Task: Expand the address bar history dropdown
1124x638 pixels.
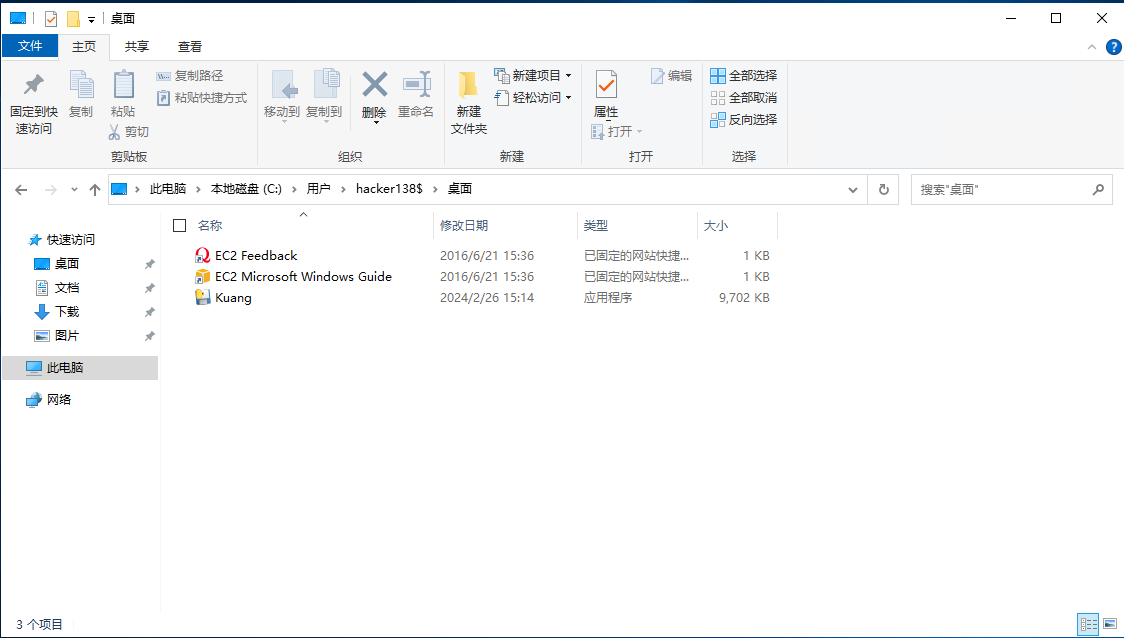Action: [853, 189]
